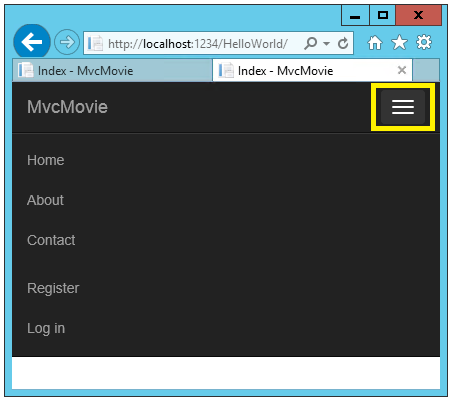Viewport: 453px width, 405px height.
Task: Open the Home navigation link
Action: tap(46, 160)
